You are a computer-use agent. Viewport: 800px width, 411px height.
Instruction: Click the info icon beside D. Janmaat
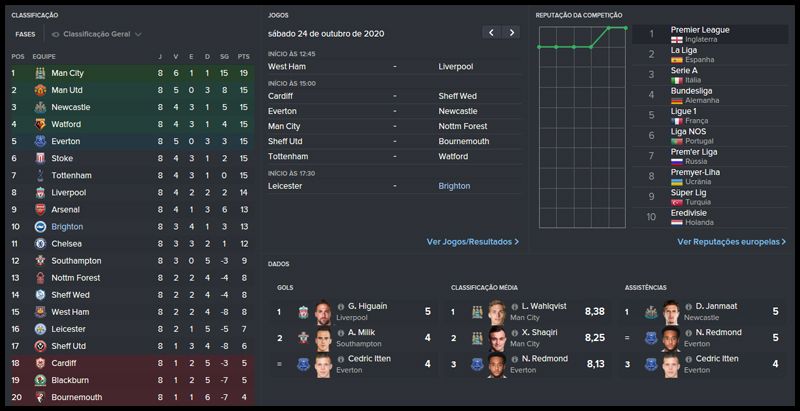coord(688,306)
